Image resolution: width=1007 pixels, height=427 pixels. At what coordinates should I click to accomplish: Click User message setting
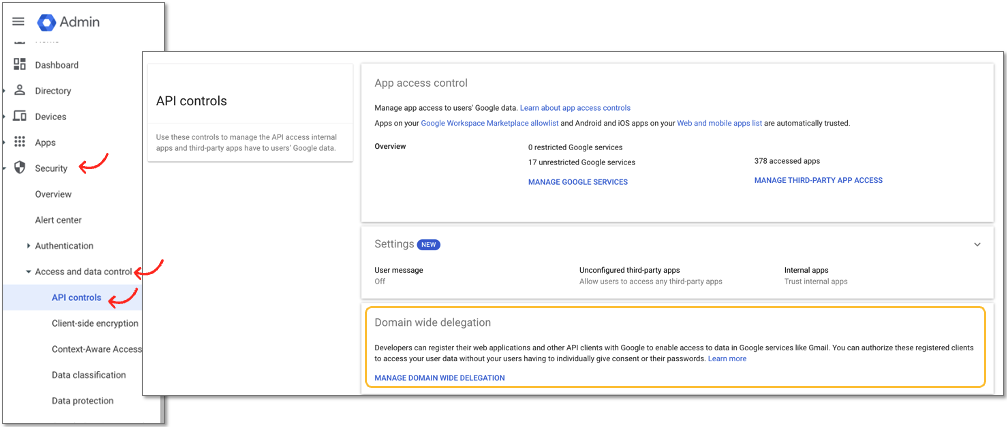(x=399, y=275)
